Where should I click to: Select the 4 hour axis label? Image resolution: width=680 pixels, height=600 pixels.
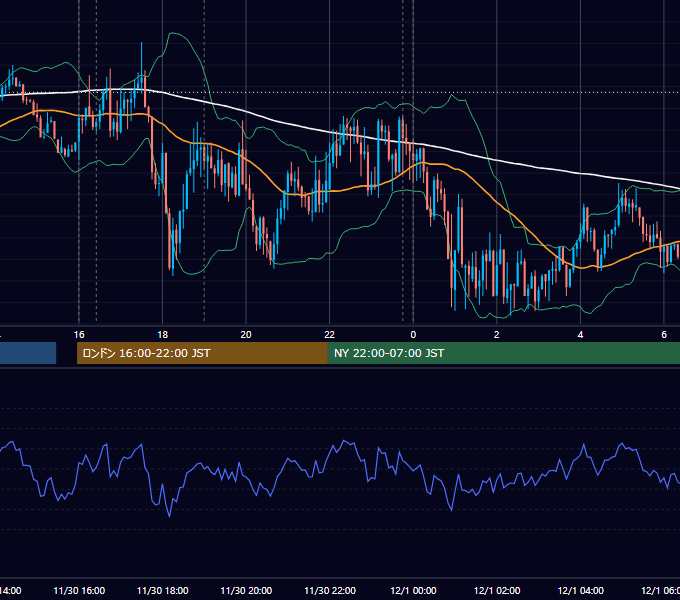pos(580,335)
